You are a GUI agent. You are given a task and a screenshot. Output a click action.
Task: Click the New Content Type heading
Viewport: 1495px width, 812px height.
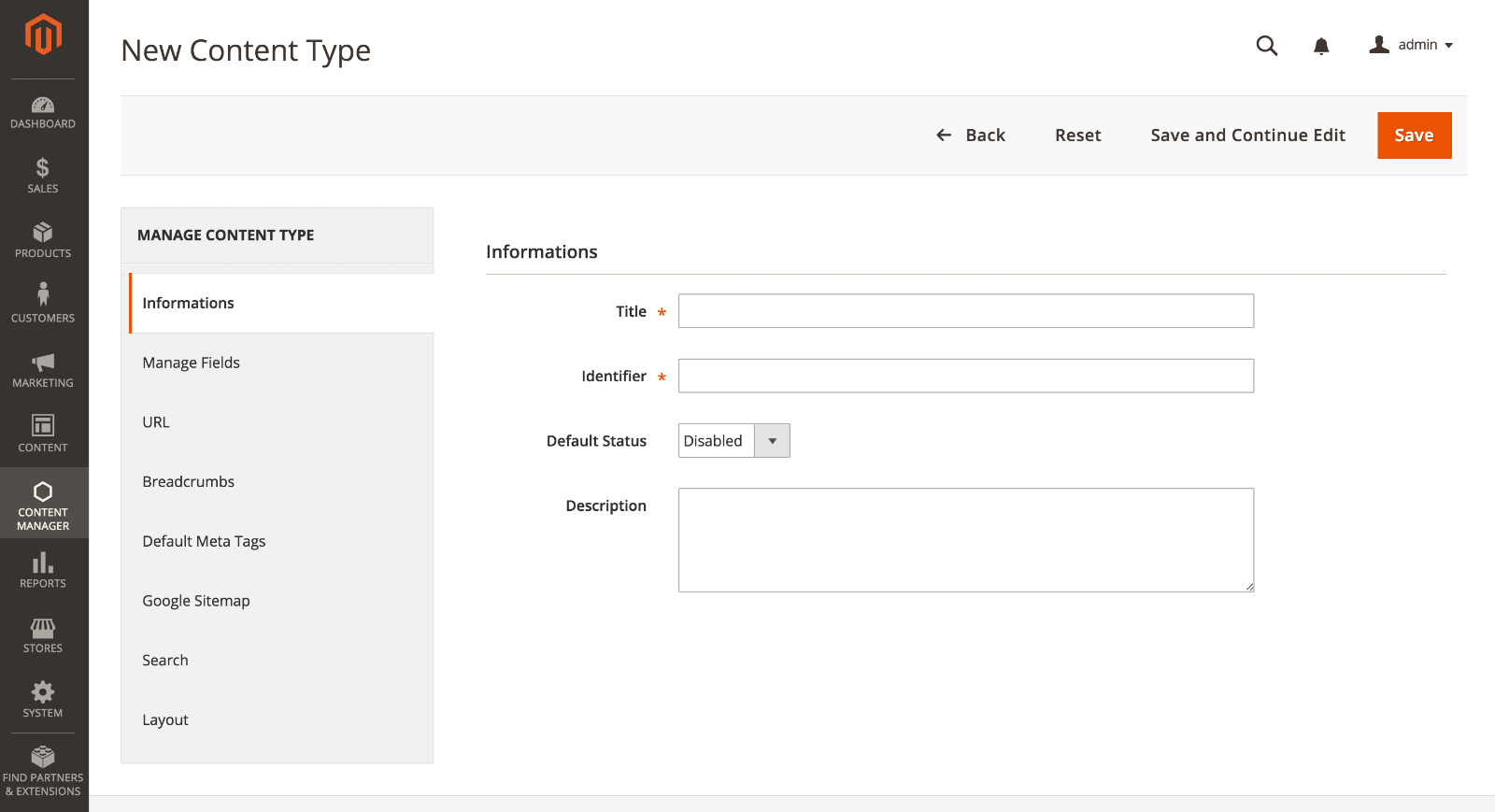(246, 50)
